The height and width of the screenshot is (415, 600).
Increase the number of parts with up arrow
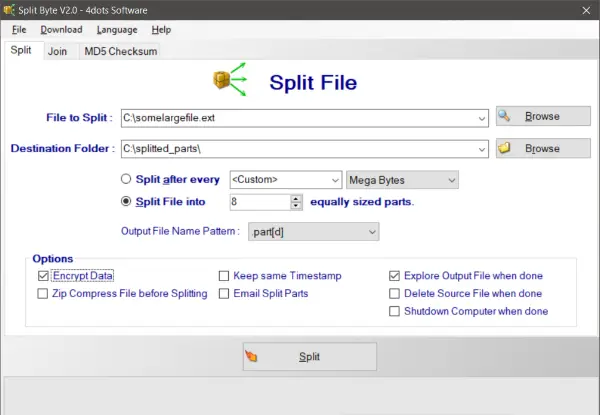click(296, 198)
